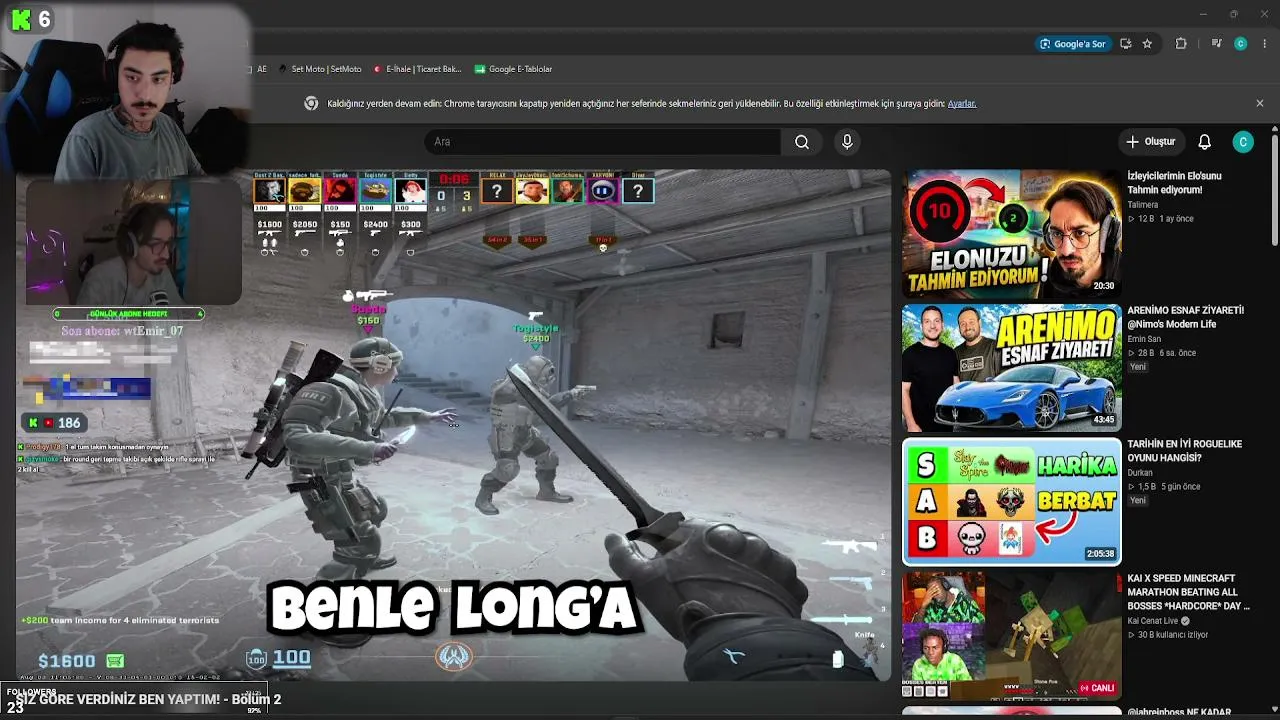Open the roguelike tier list video thumbnail
This screenshot has width=1280, height=720.
(x=1012, y=502)
